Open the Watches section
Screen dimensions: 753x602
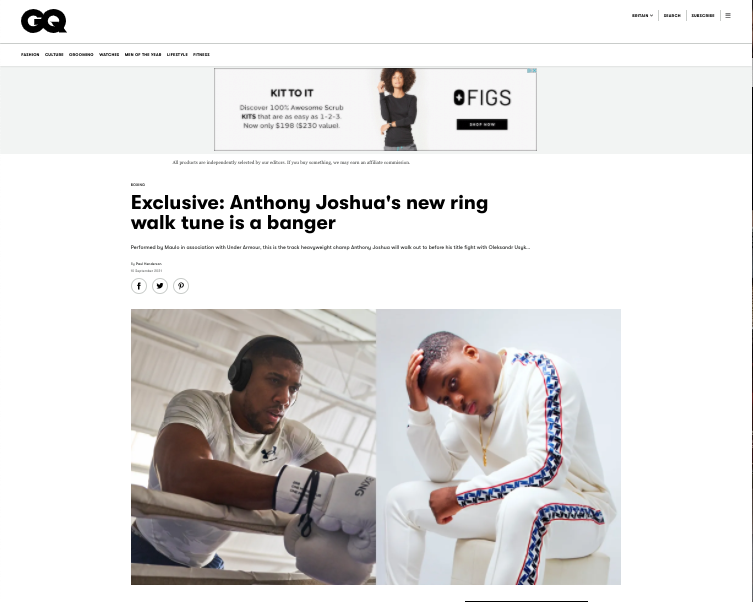point(109,55)
